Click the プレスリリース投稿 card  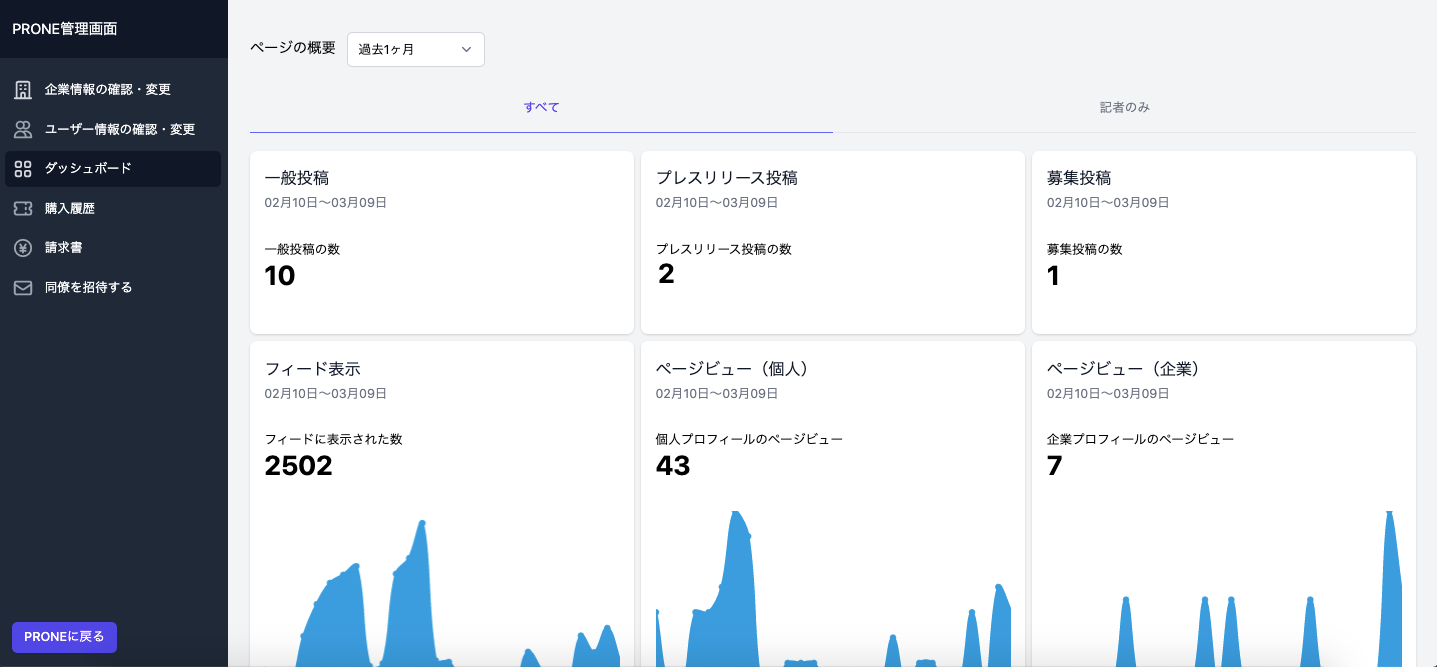pyautogui.click(x=832, y=240)
